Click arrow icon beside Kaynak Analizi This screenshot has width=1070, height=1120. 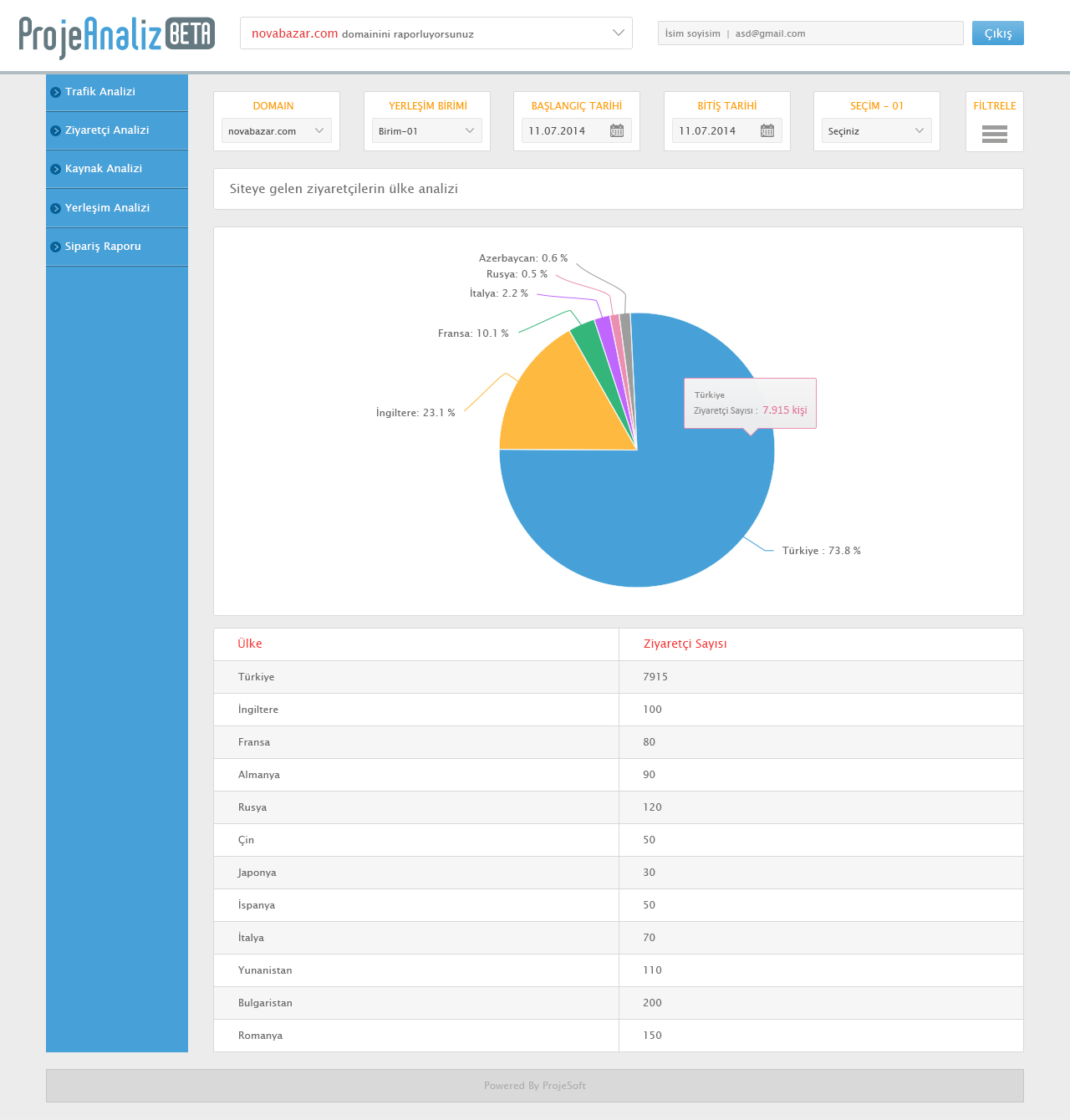tap(55, 170)
